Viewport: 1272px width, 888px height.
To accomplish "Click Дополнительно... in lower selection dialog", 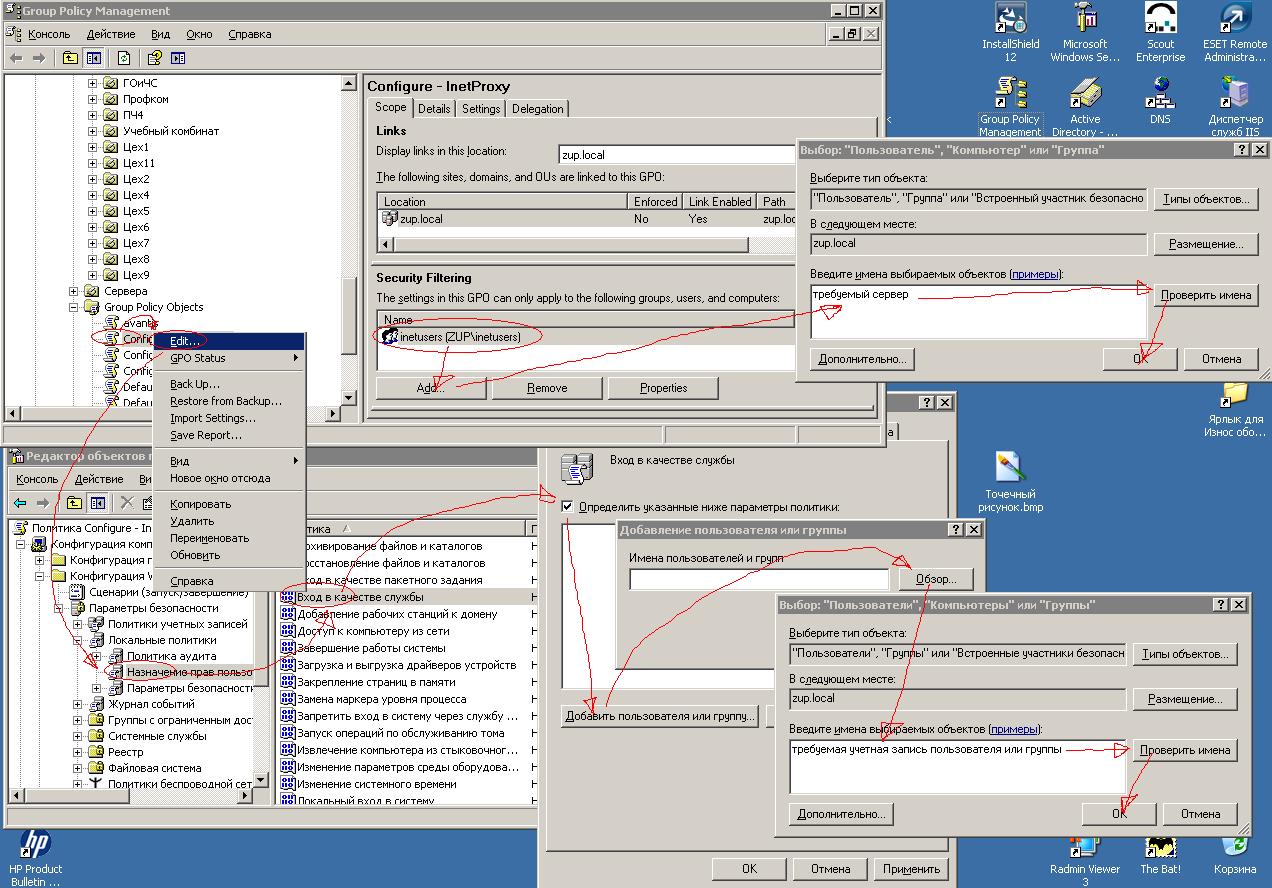I will coord(840,814).
